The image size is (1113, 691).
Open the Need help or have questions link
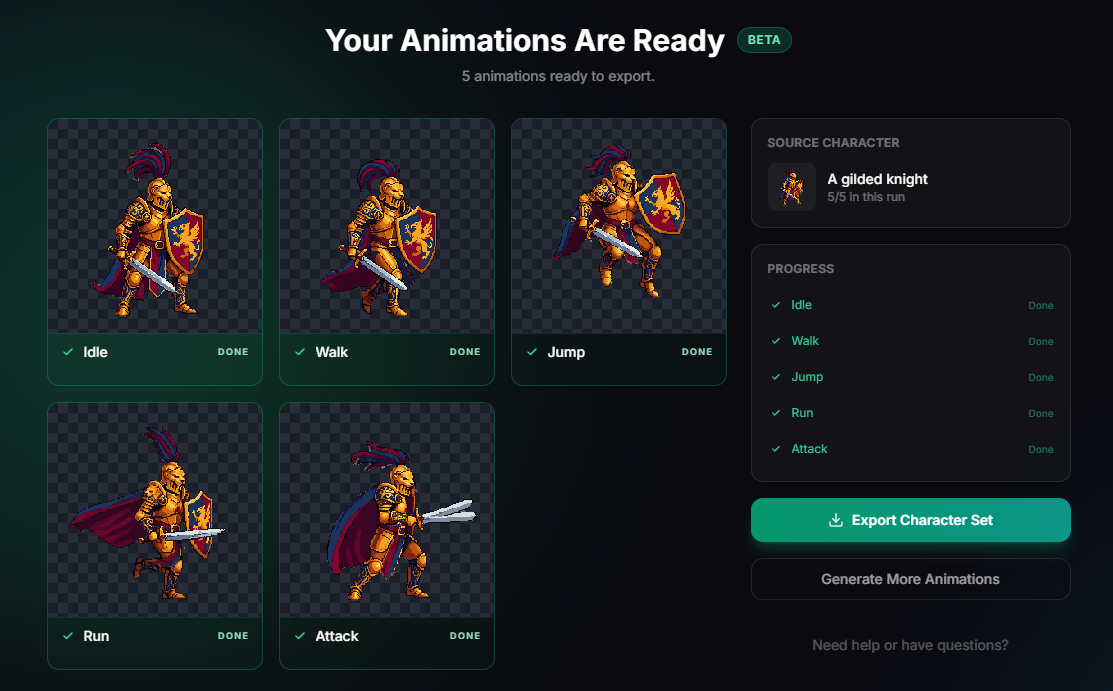point(910,645)
